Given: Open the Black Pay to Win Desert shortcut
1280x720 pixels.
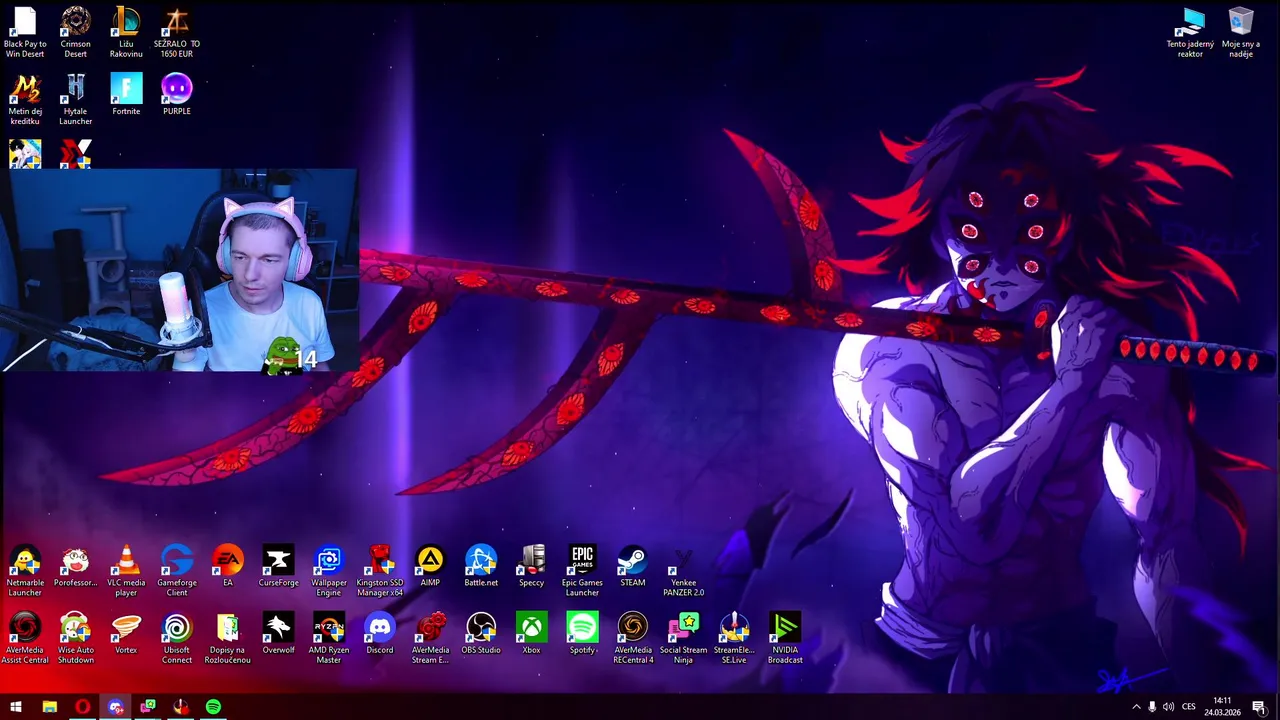Looking at the screenshot, I should 25,33.
